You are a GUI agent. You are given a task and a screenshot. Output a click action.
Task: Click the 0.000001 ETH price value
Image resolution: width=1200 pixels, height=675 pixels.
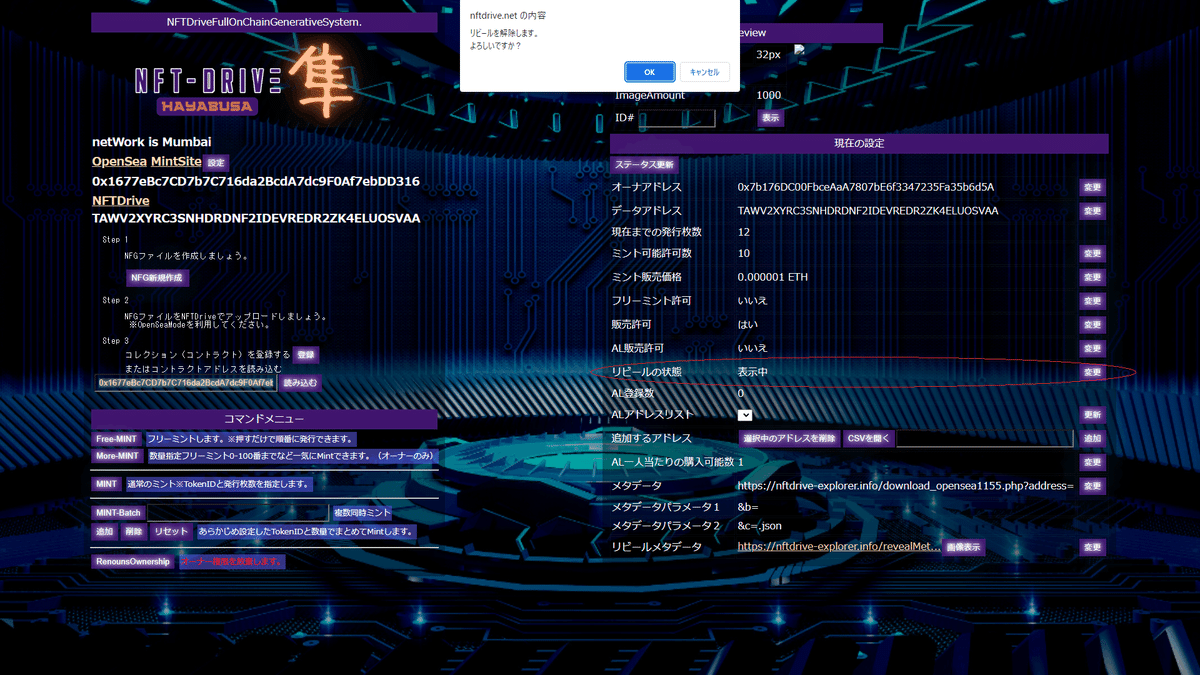click(773, 277)
